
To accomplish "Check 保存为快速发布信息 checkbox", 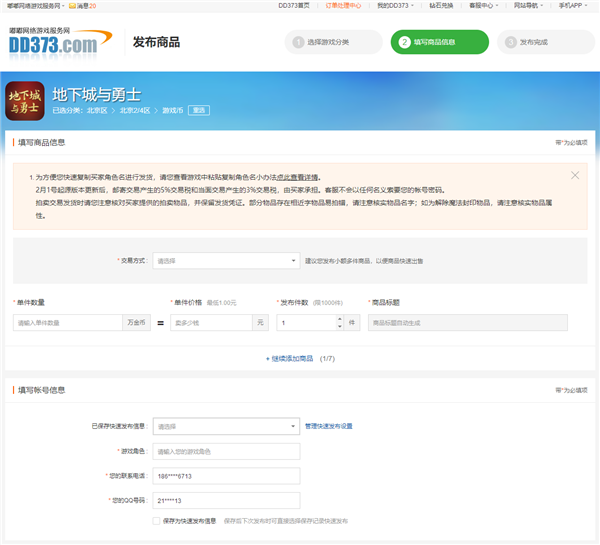I will [156, 521].
